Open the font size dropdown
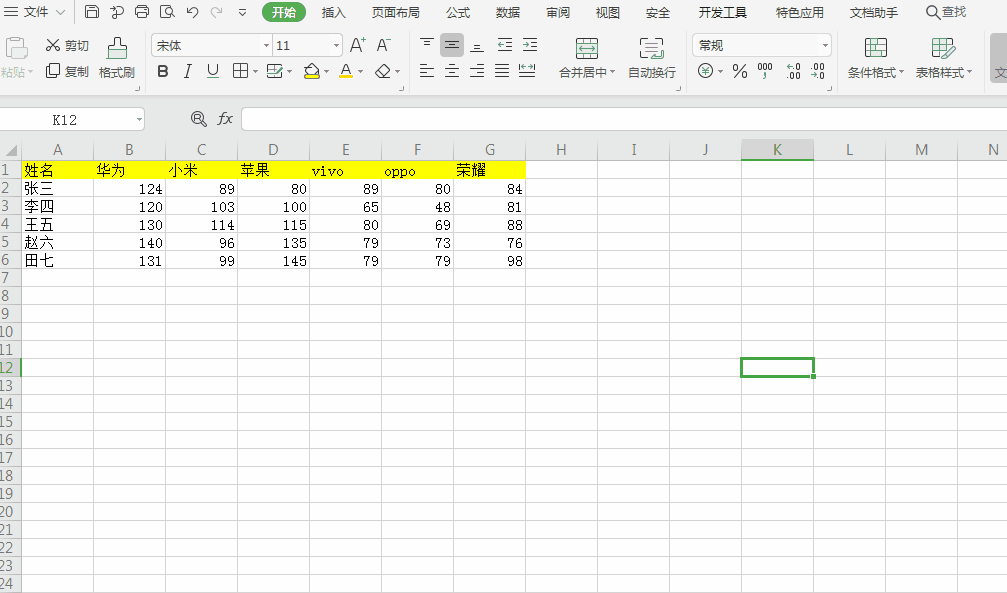1007x593 pixels. click(336, 46)
